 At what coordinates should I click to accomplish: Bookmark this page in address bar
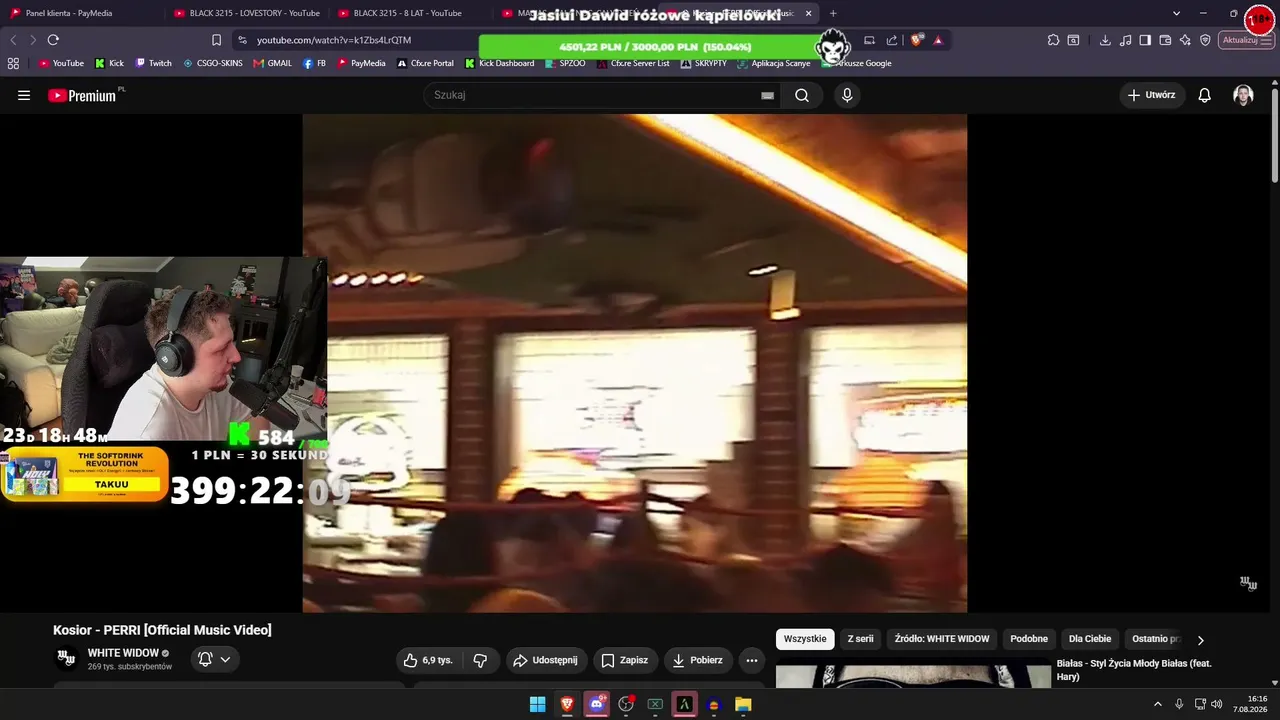tap(216, 40)
